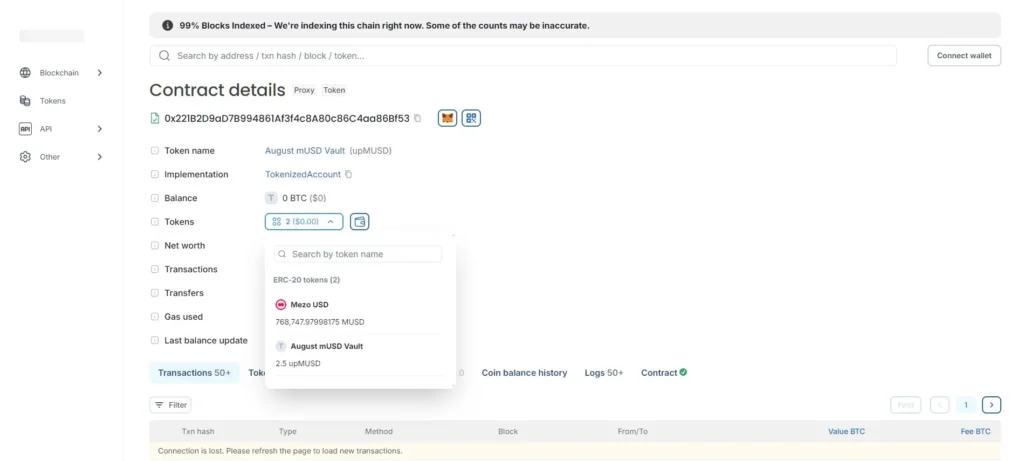This screenshot has height=461, width=1024.
Task: Click the Txn hash column header
Action: tap(198, 432)
